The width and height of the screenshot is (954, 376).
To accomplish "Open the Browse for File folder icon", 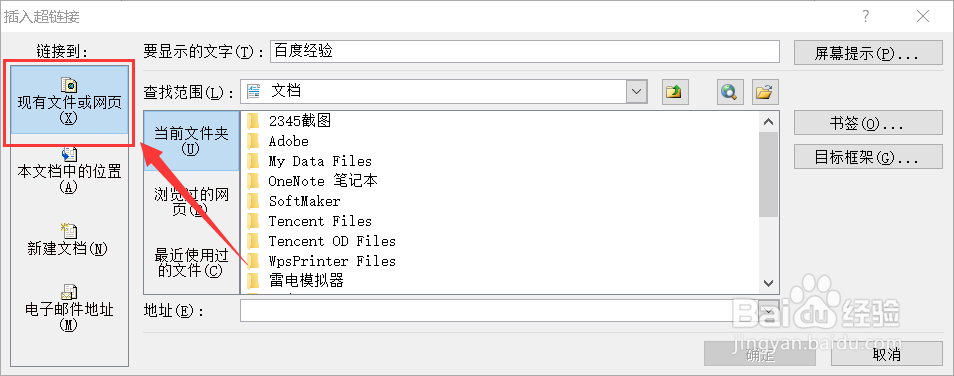I will coord(765,92).
